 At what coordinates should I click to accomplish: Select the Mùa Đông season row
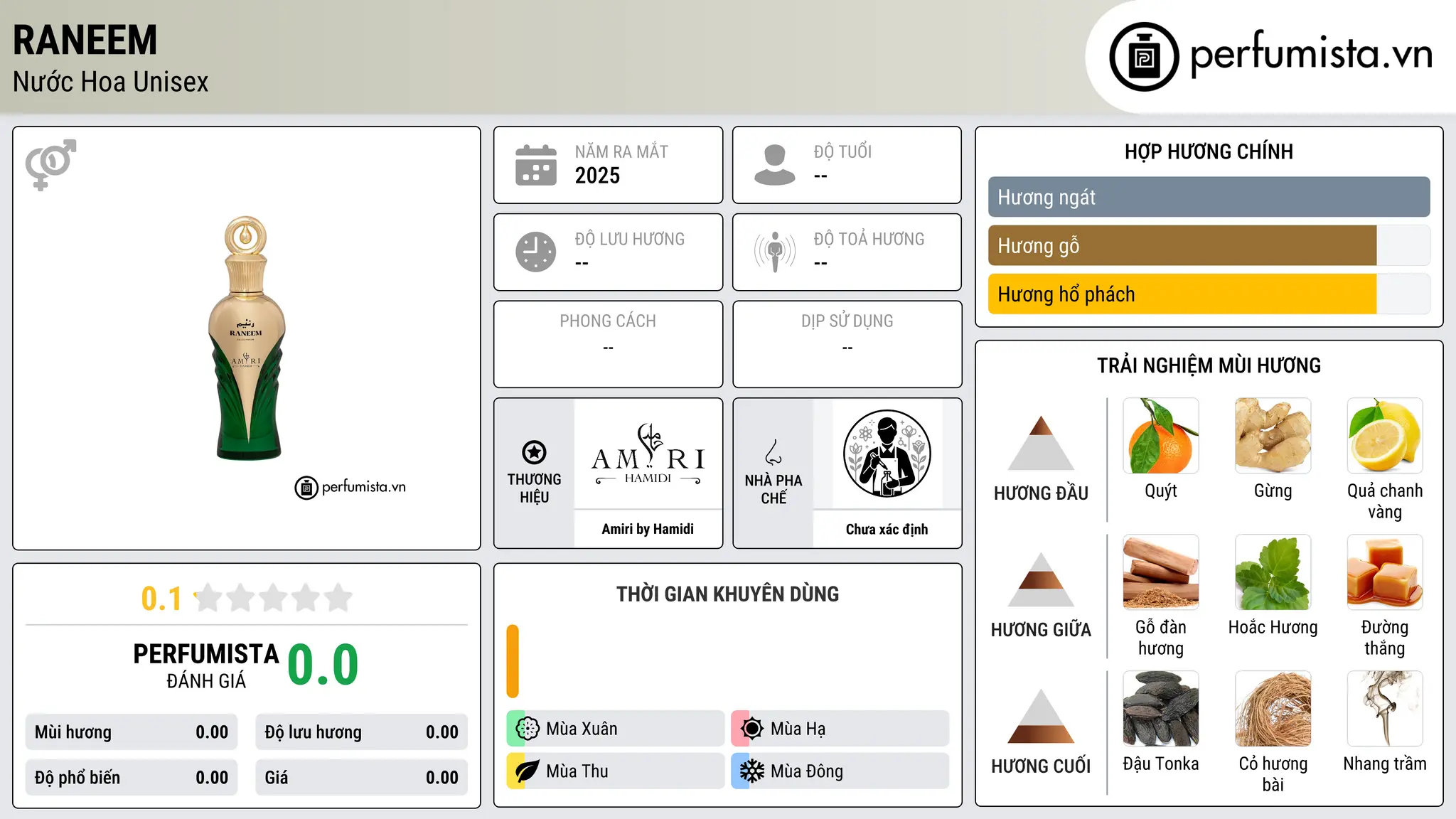click(840, 771)
